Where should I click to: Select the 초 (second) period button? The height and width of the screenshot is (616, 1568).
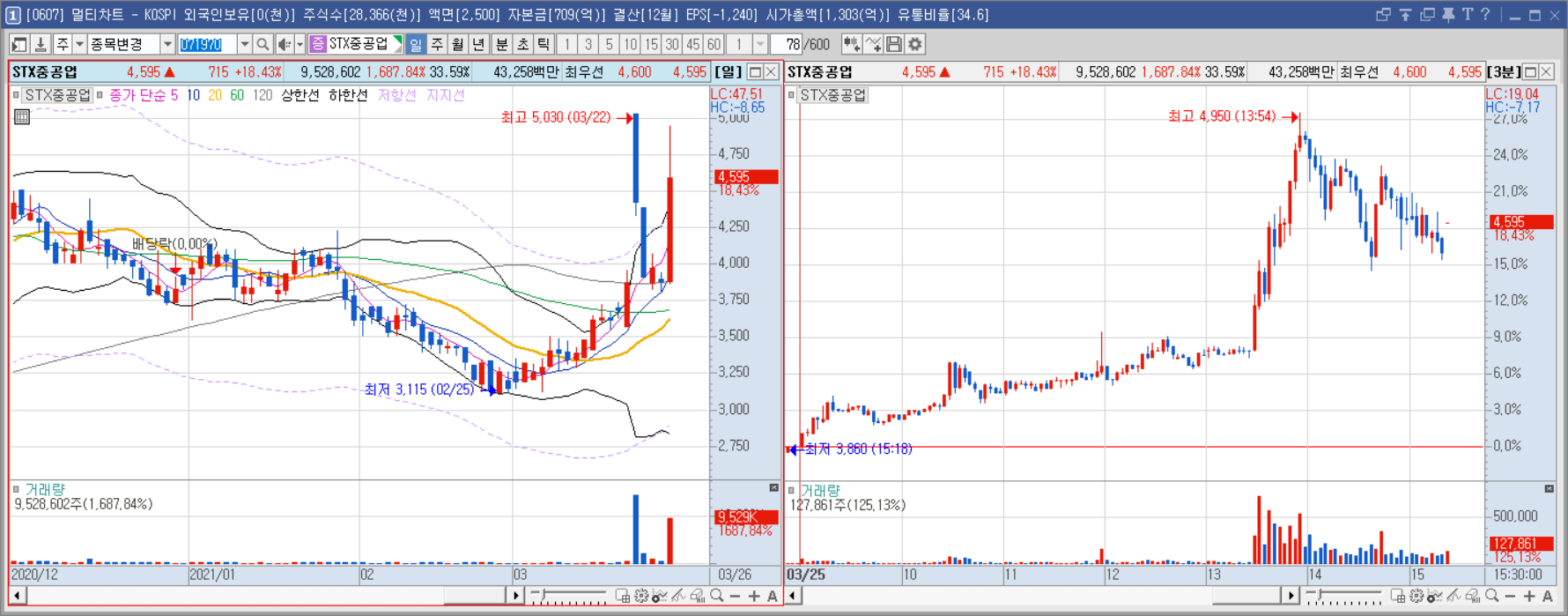click(x=522, y=44)
